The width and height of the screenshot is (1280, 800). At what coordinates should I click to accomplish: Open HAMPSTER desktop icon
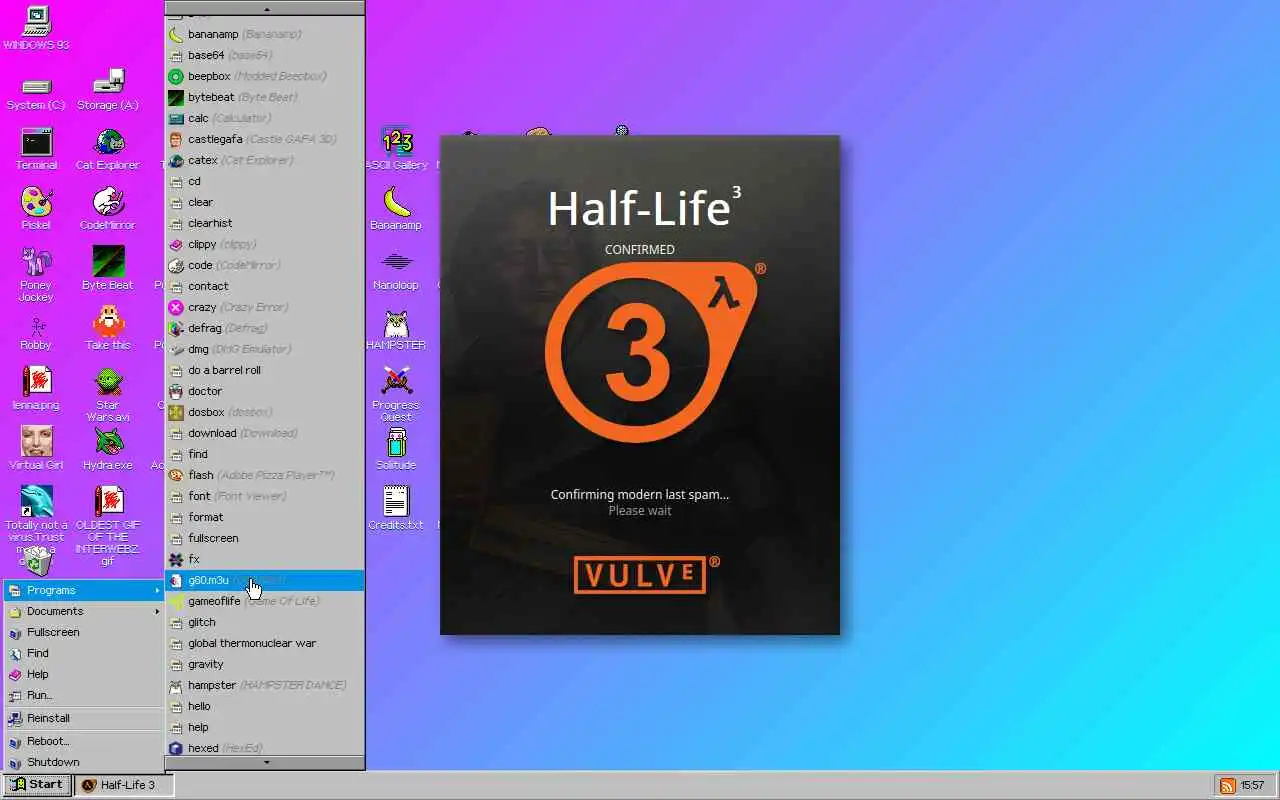click(397, 330)
